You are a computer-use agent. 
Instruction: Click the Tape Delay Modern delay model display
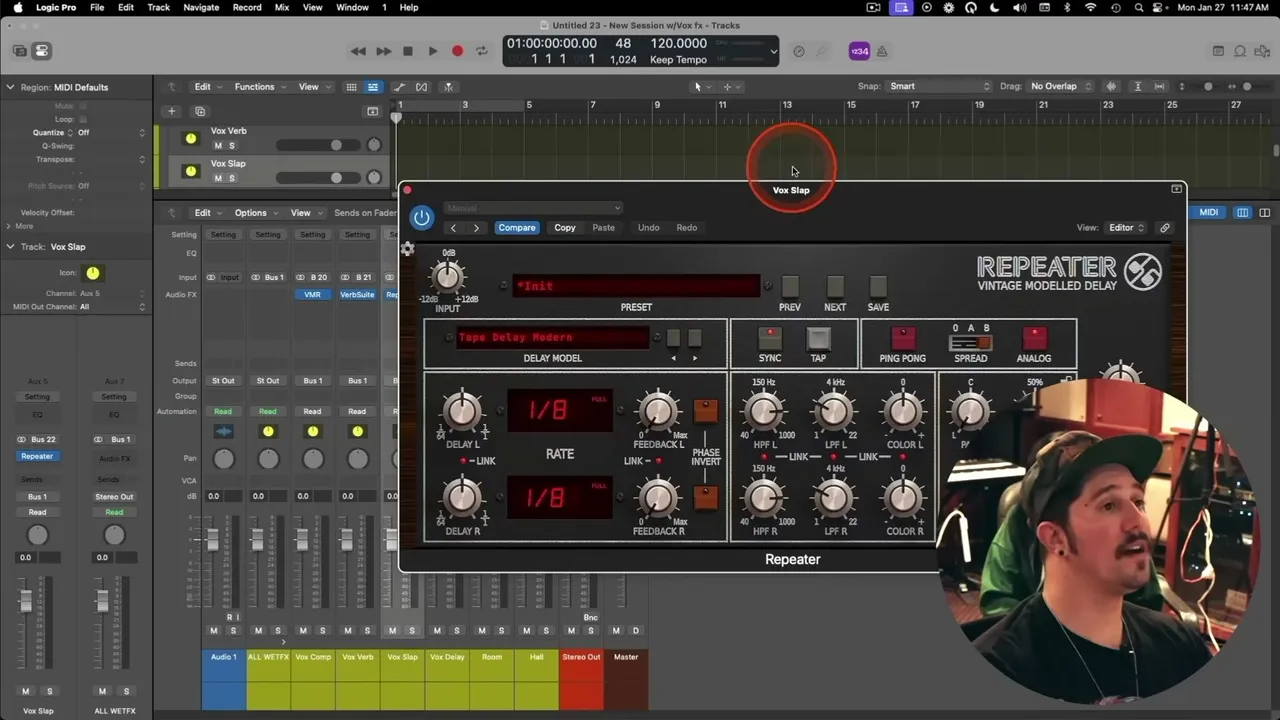pos(553,338)
